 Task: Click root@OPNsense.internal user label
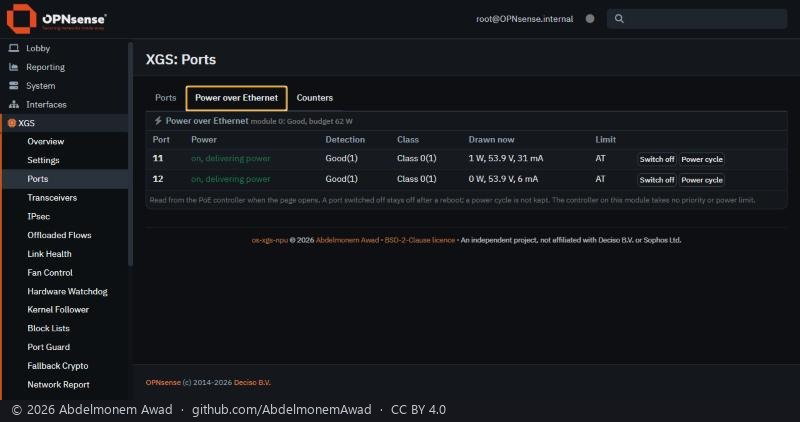pos(524,19)
